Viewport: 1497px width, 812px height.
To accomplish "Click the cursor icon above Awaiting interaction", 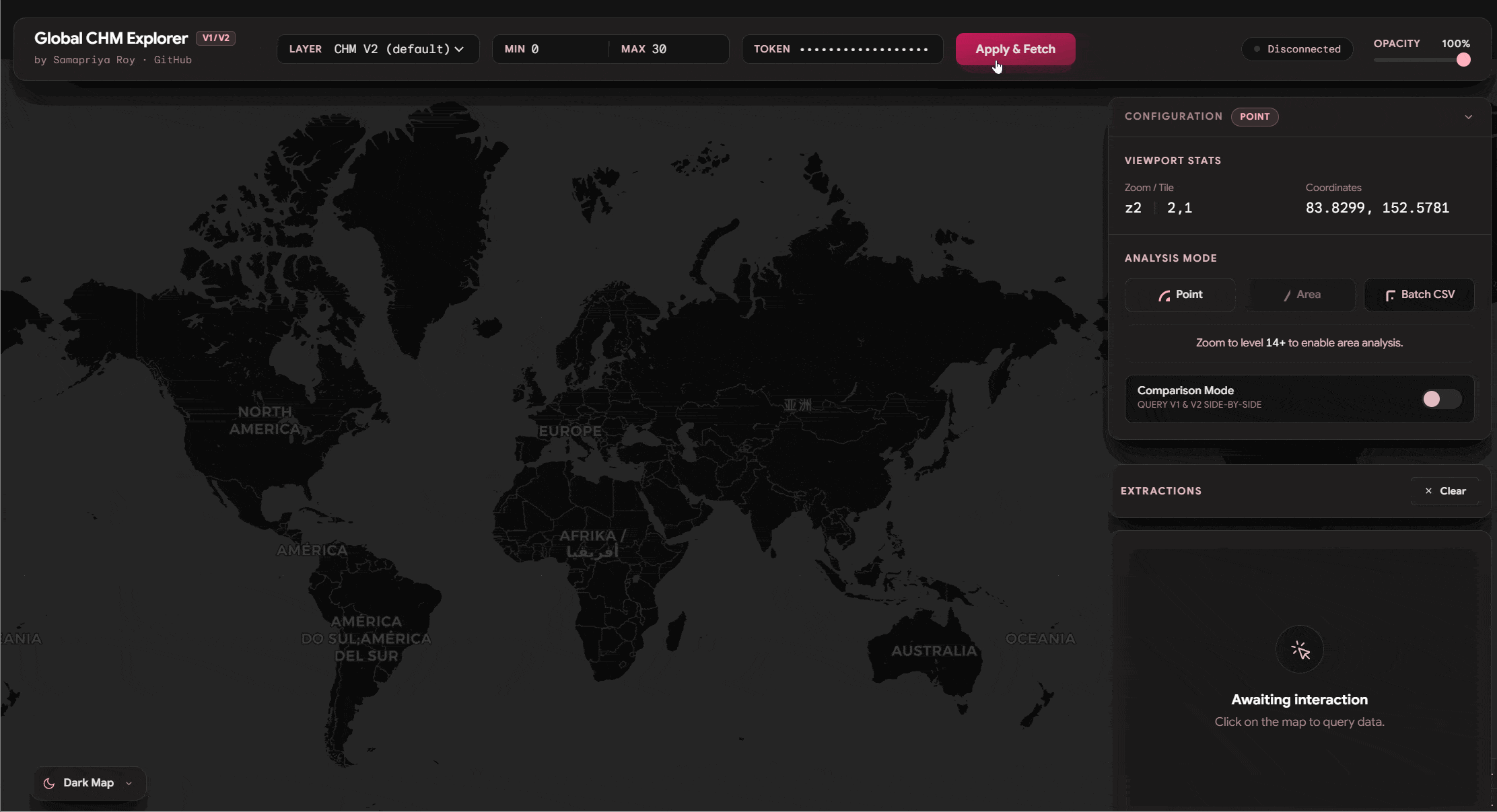I will (x=1300, y=650).
